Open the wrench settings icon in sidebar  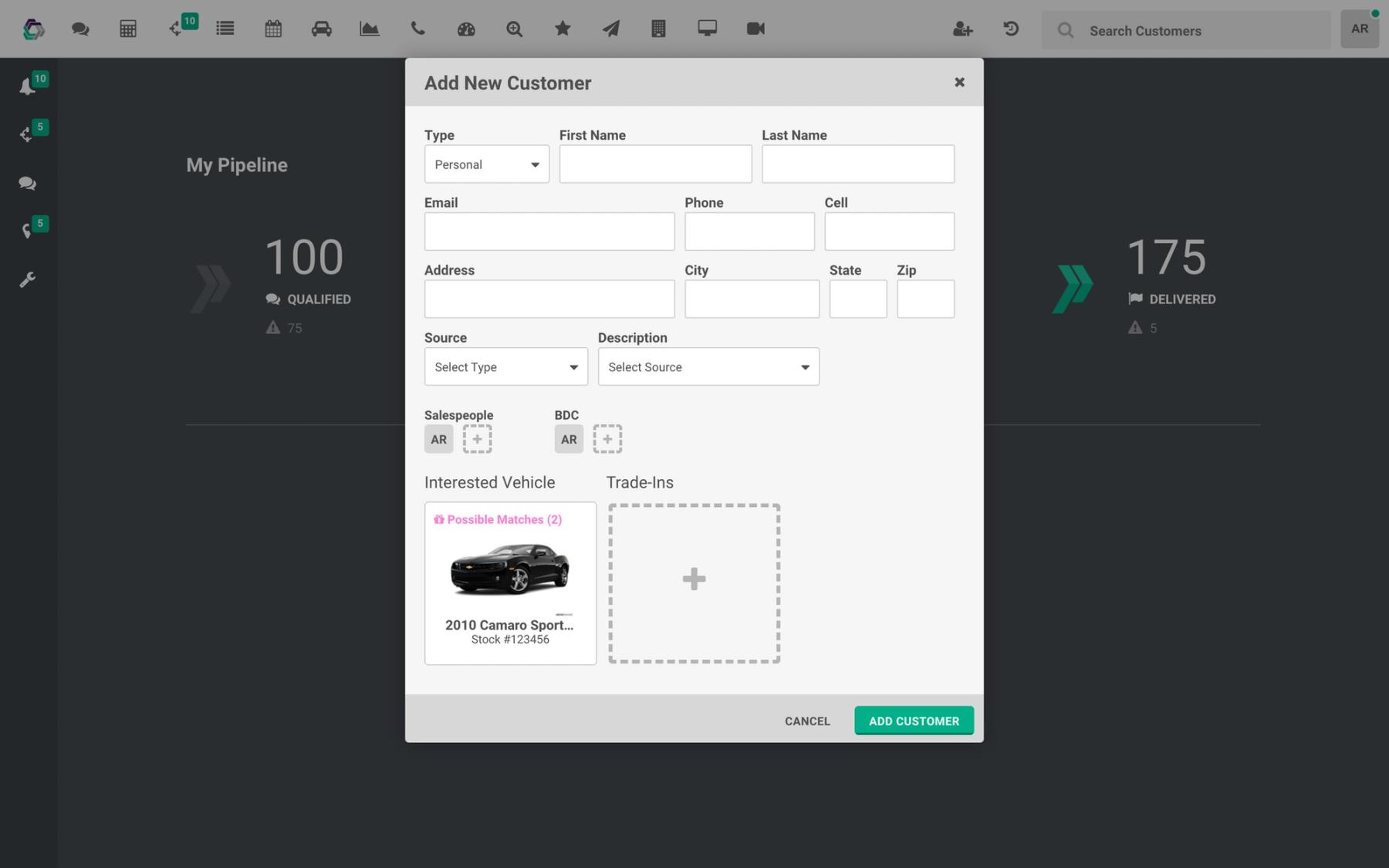[x=28, y=279]
